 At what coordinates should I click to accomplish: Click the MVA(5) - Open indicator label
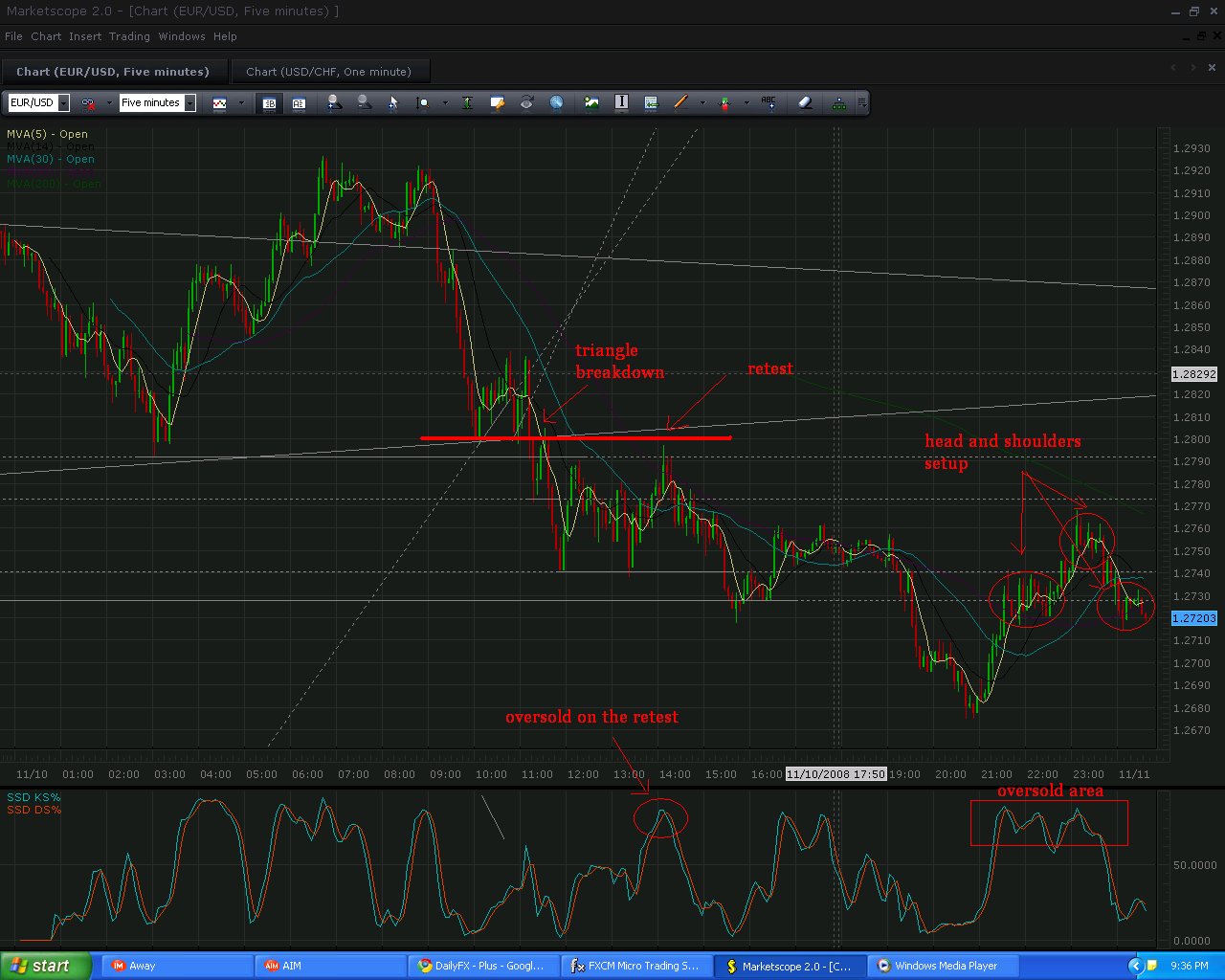pos(47,134)
